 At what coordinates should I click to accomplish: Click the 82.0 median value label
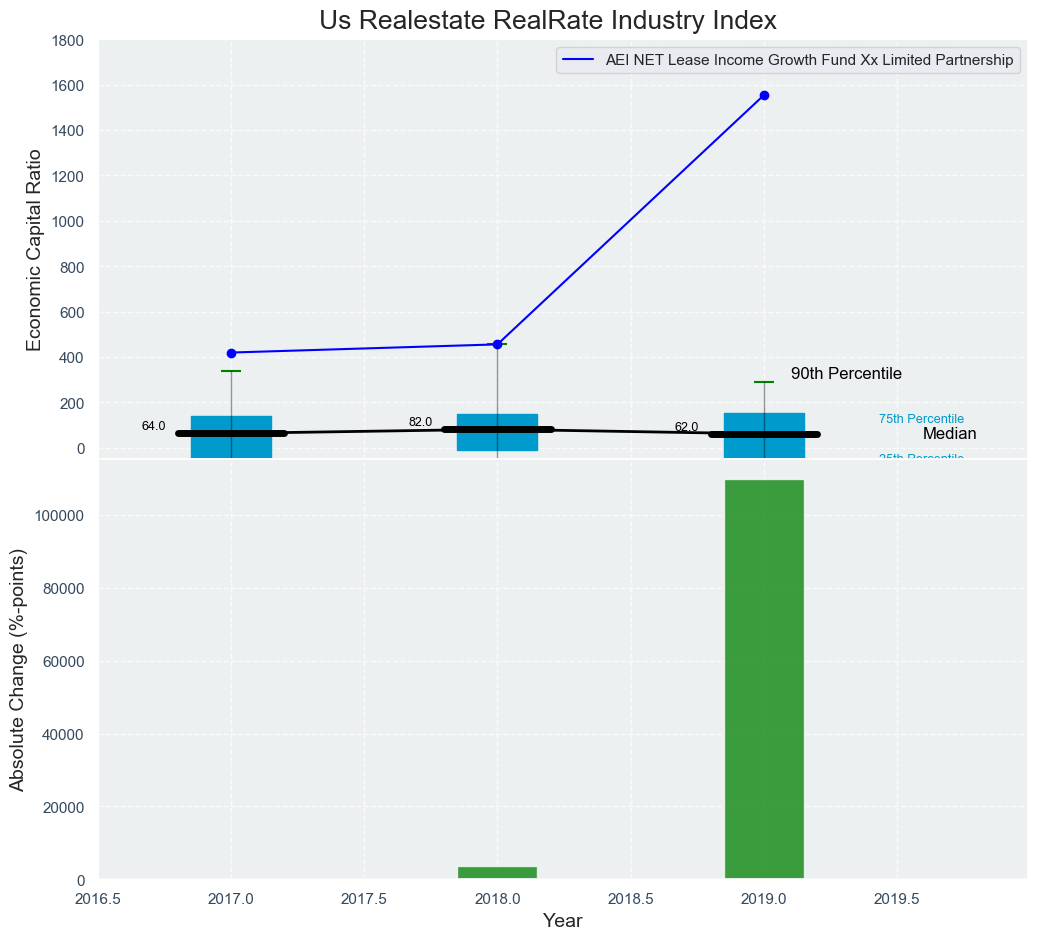pyautogui.click(x=420, y=422)
